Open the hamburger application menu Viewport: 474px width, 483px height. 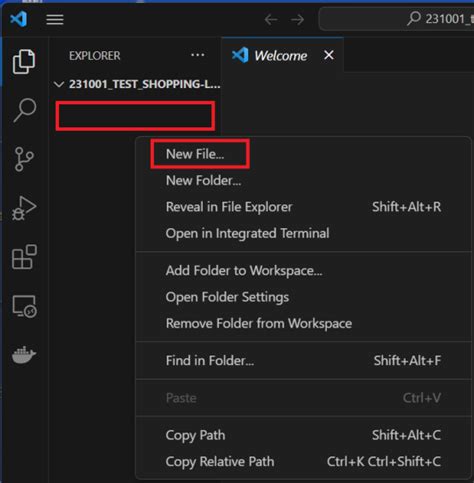(x=55, y=19)
